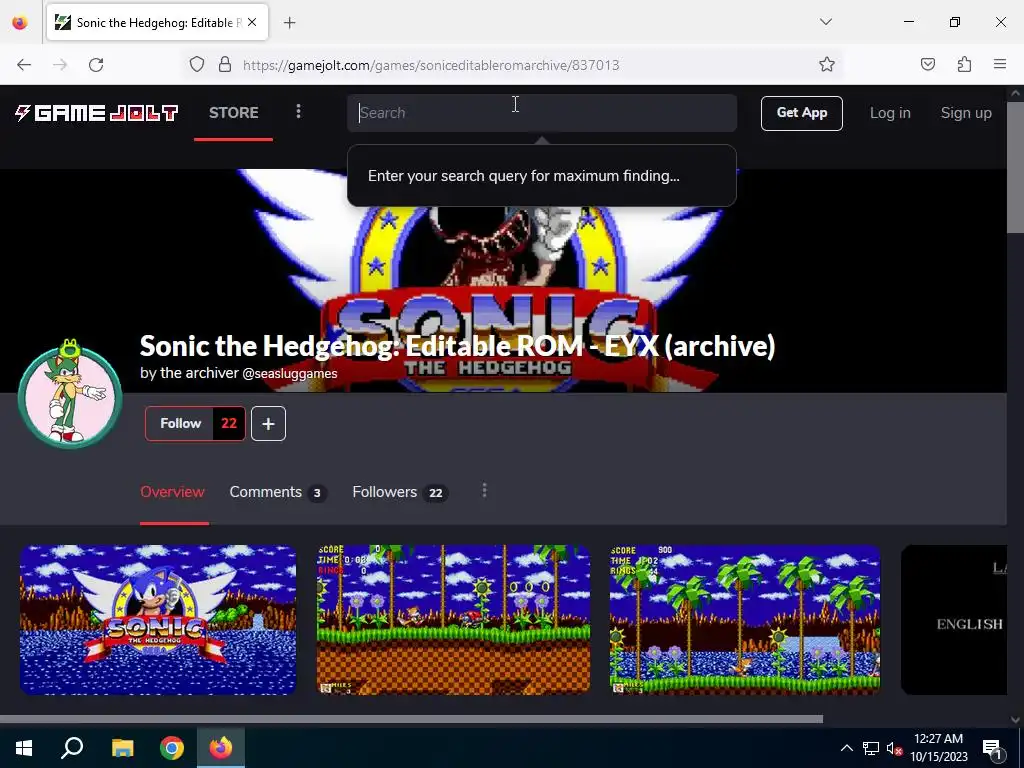
Task: Click the Firefox View icon
Action: (x=20, y=23)
